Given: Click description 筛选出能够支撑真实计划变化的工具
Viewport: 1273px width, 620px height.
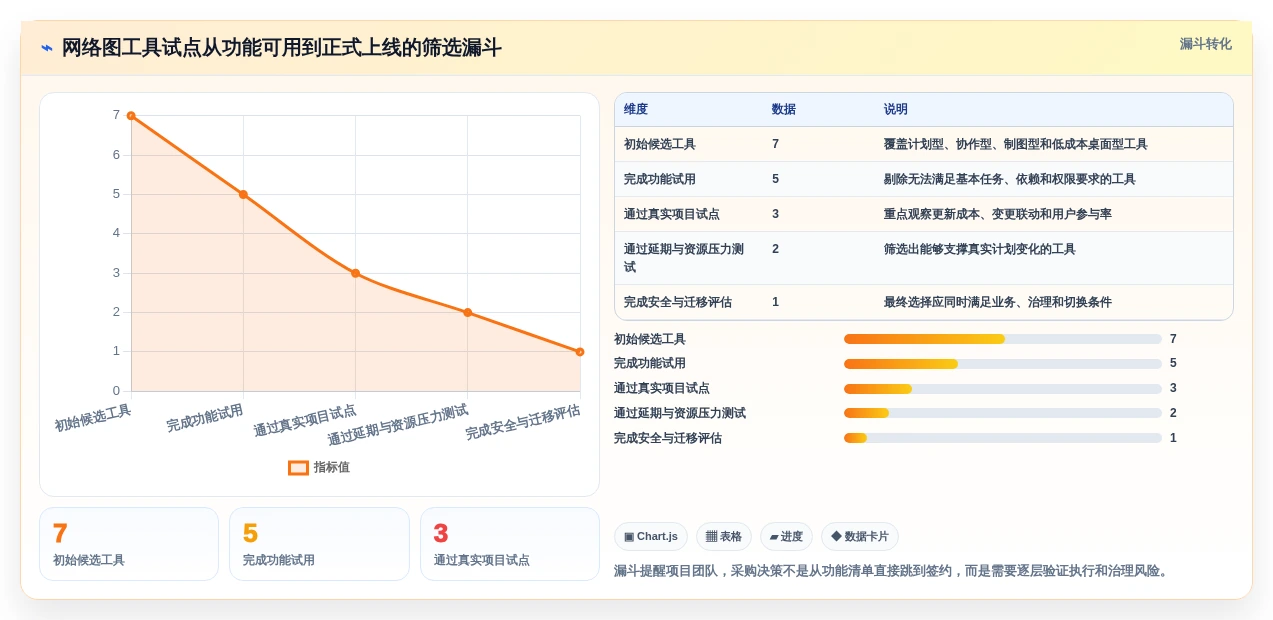Looking at the screenshot, I should [x=980, y=249].
